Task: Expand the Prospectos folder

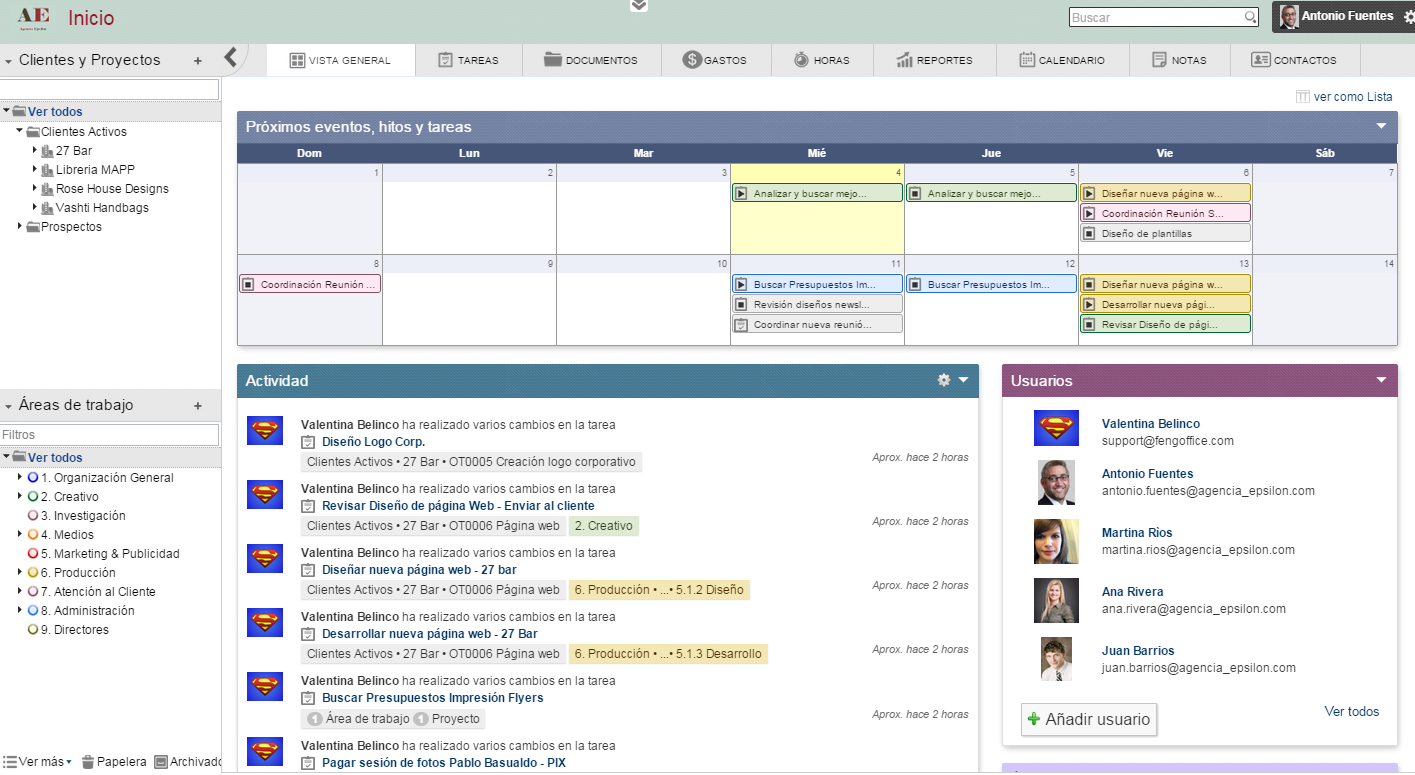Action: [x=20, y=227]
